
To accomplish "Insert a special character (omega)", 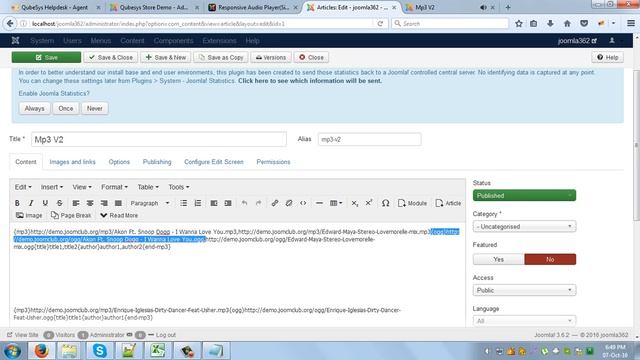I will pos(385,203).
